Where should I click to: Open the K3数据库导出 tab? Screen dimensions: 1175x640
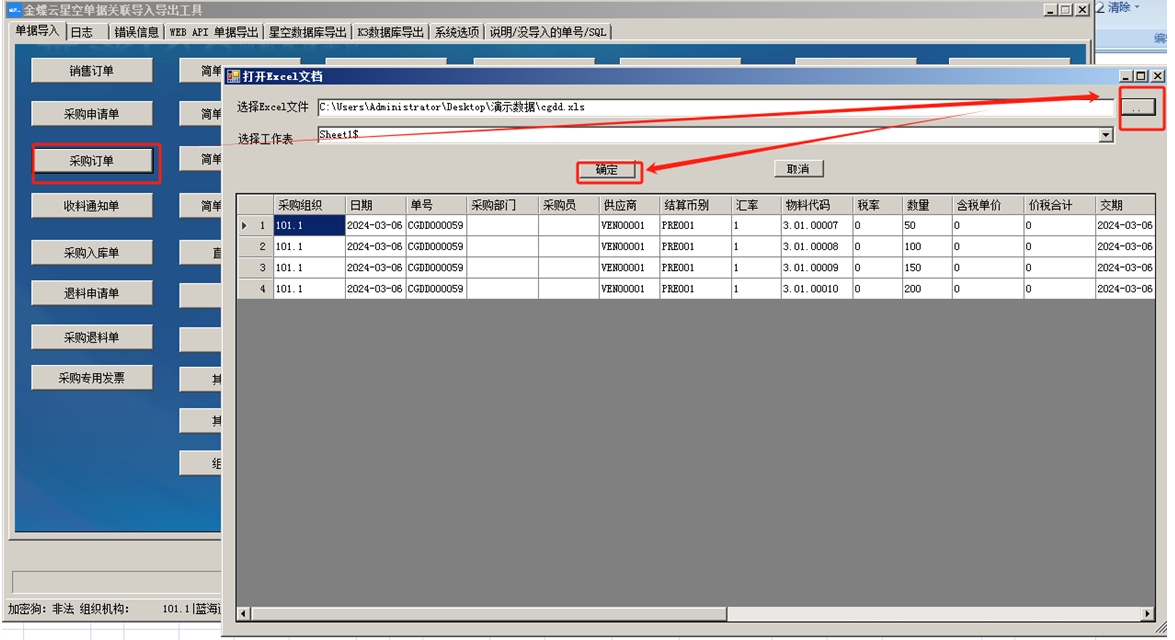tap(390, 32)
